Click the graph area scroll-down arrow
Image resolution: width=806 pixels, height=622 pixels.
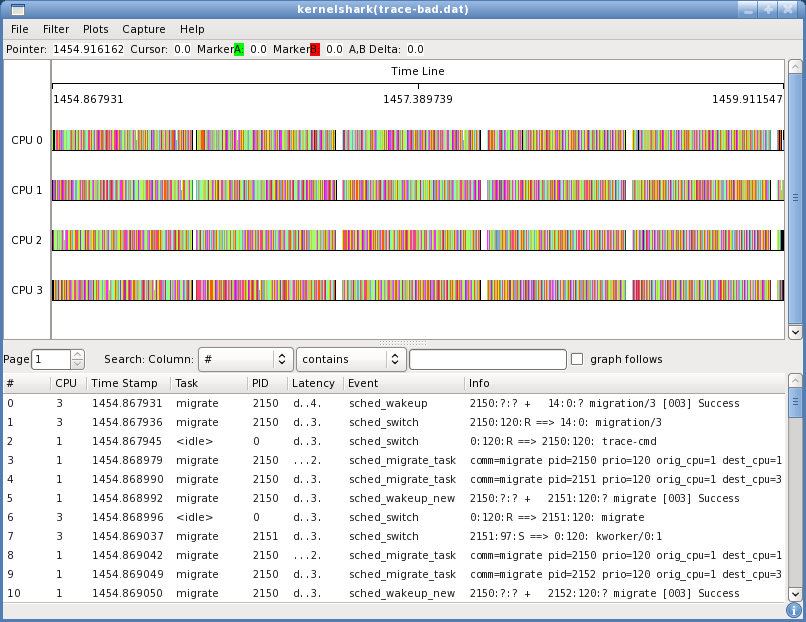tap(795, 332)
